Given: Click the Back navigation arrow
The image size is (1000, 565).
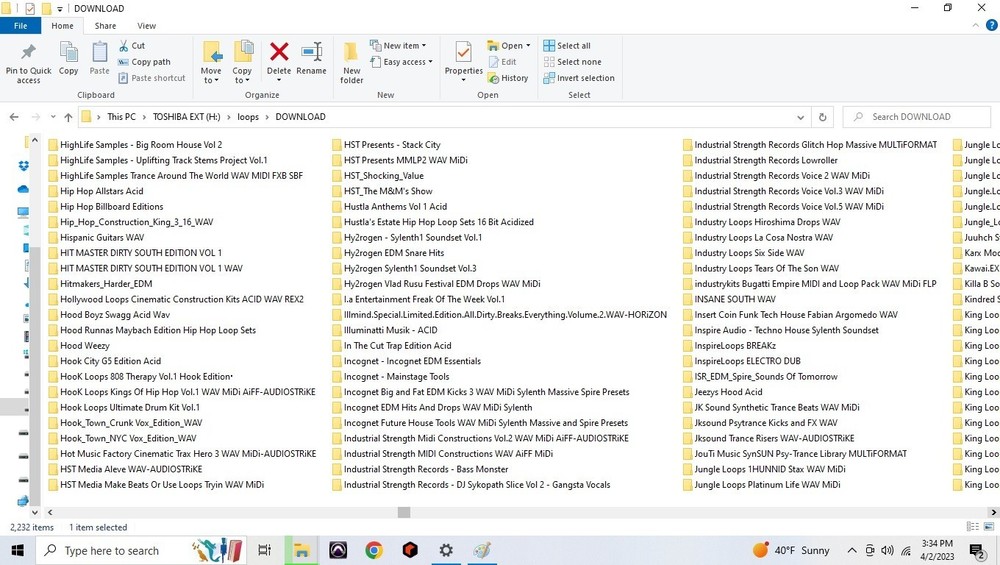Looking at the screenshot, I should [14, 117].
